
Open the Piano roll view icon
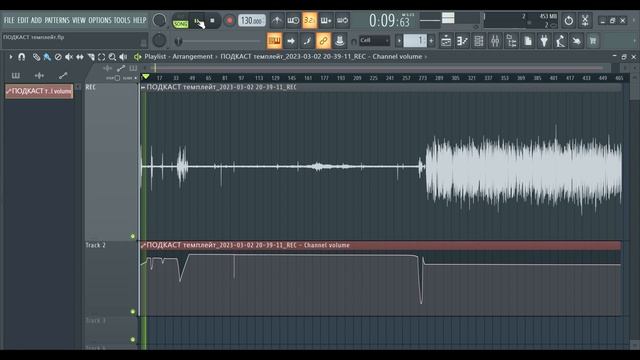point(462,41)
